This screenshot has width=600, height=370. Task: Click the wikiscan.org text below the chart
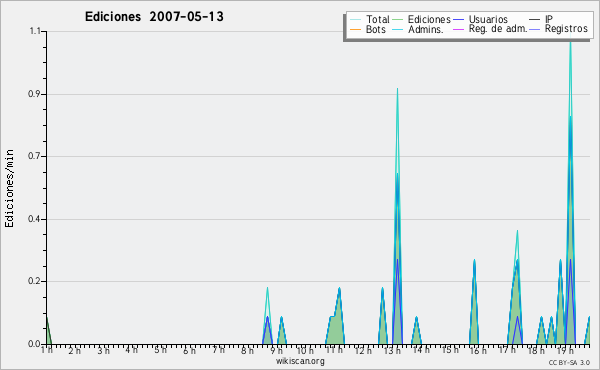pyautogui.click(x=300, y=361)
